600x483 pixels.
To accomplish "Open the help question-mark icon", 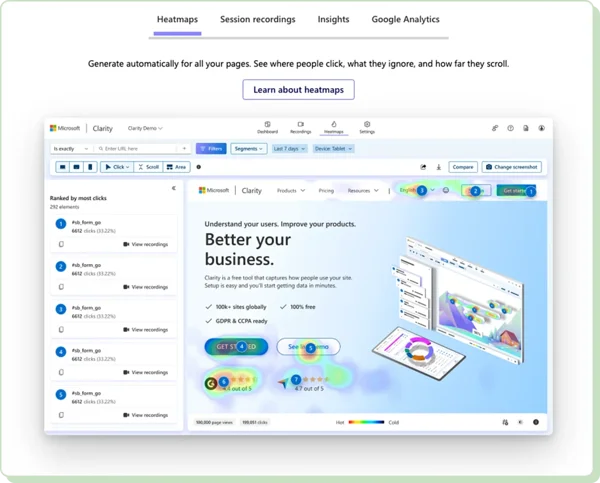I will point(510,128).
